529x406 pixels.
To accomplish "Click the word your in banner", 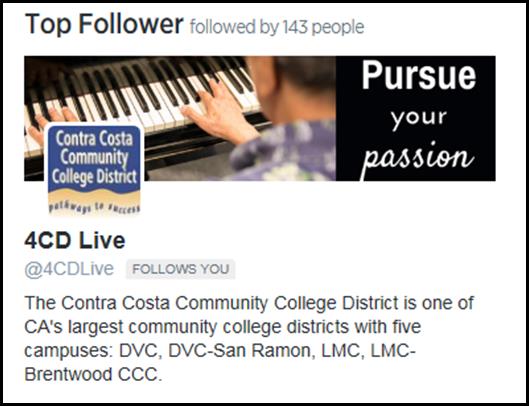I will pos(419,118).
